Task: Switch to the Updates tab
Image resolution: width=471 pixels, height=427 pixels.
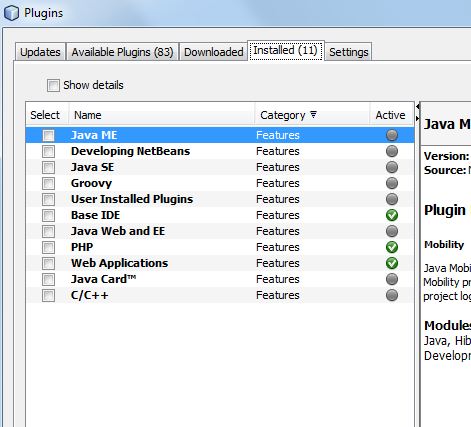Action: pos(40,52)
